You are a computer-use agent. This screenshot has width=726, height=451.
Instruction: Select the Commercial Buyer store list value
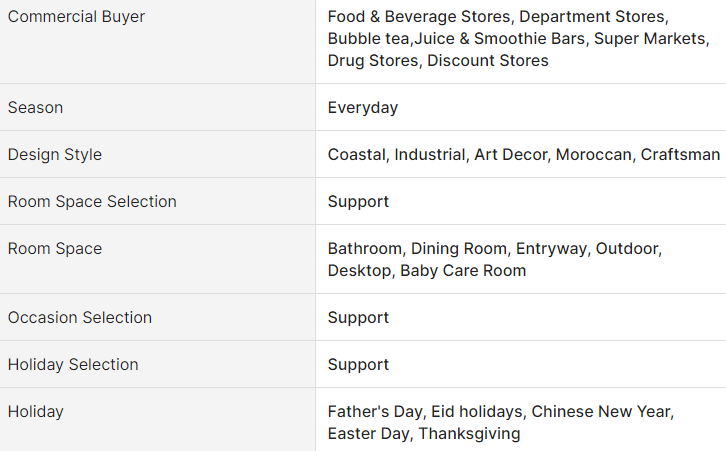(x=518, y=39)
